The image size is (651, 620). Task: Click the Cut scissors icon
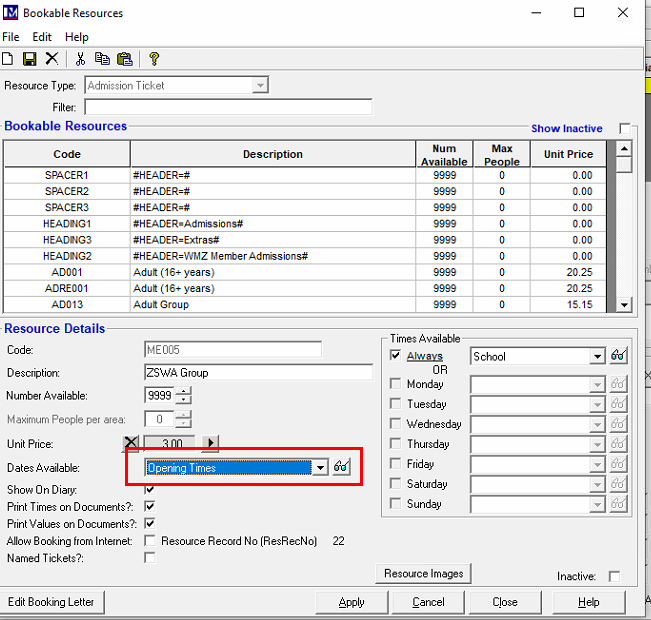81,59
